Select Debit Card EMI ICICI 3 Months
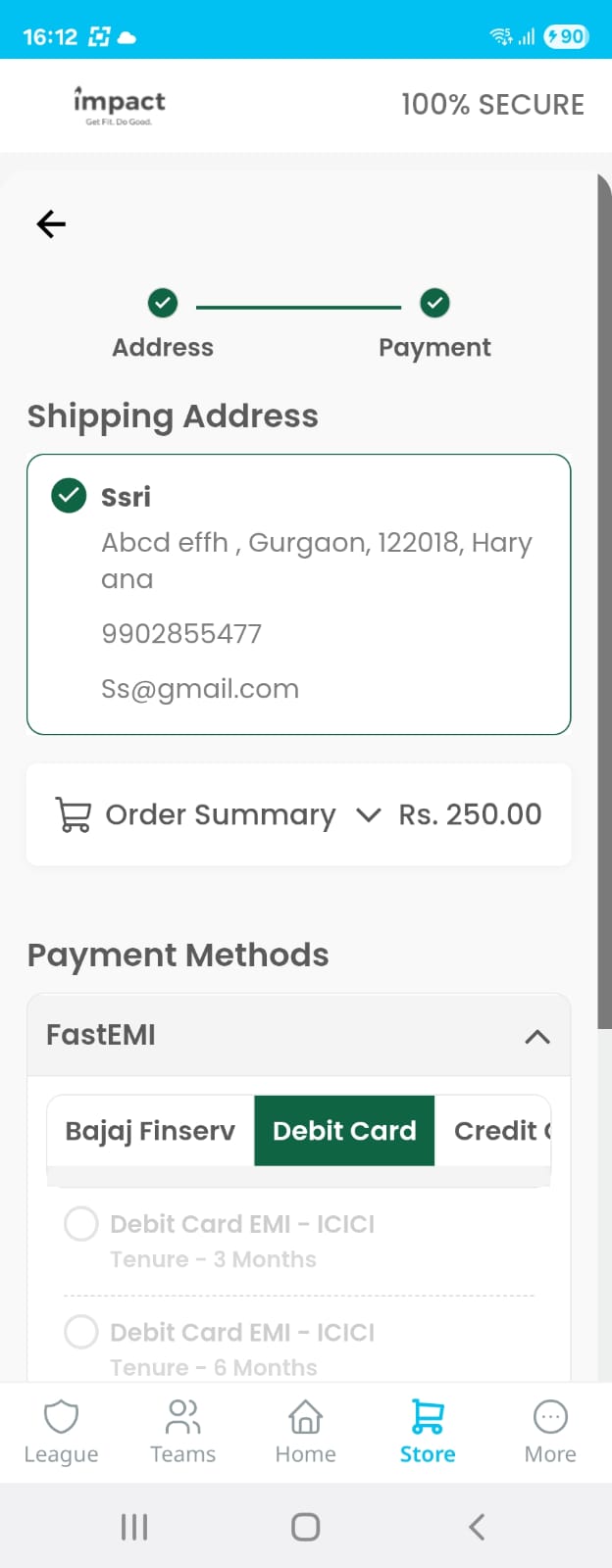The image size is (612, 1568). click(81, 1224)
